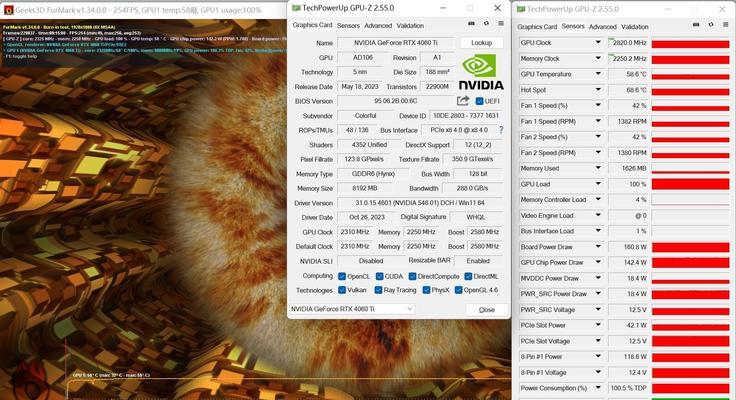Viewport: 736px width, 400px height.
Task: Toggle the CUDA checkbox
Action: [379, 277]
